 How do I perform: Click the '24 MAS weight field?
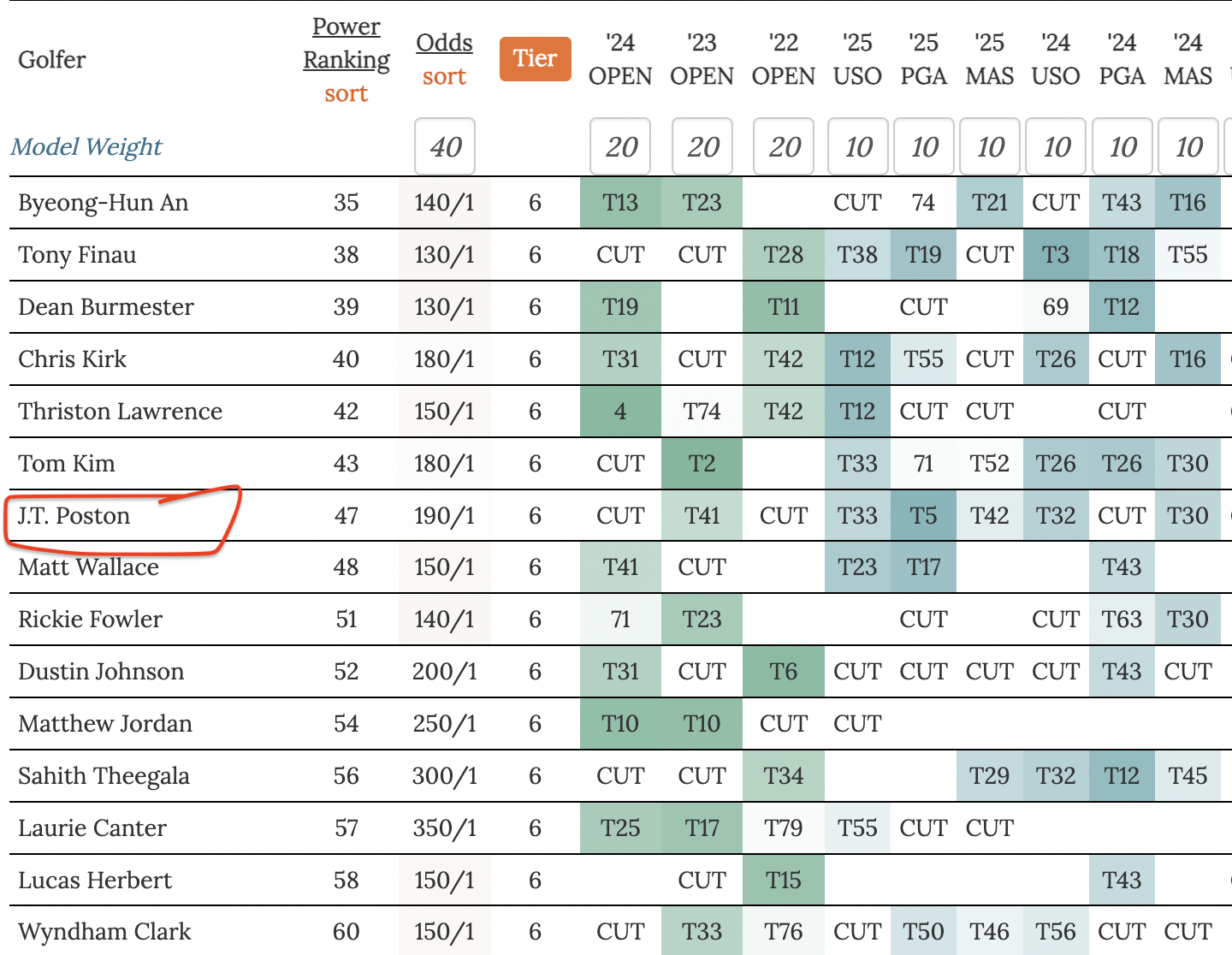coord(1188,147)
